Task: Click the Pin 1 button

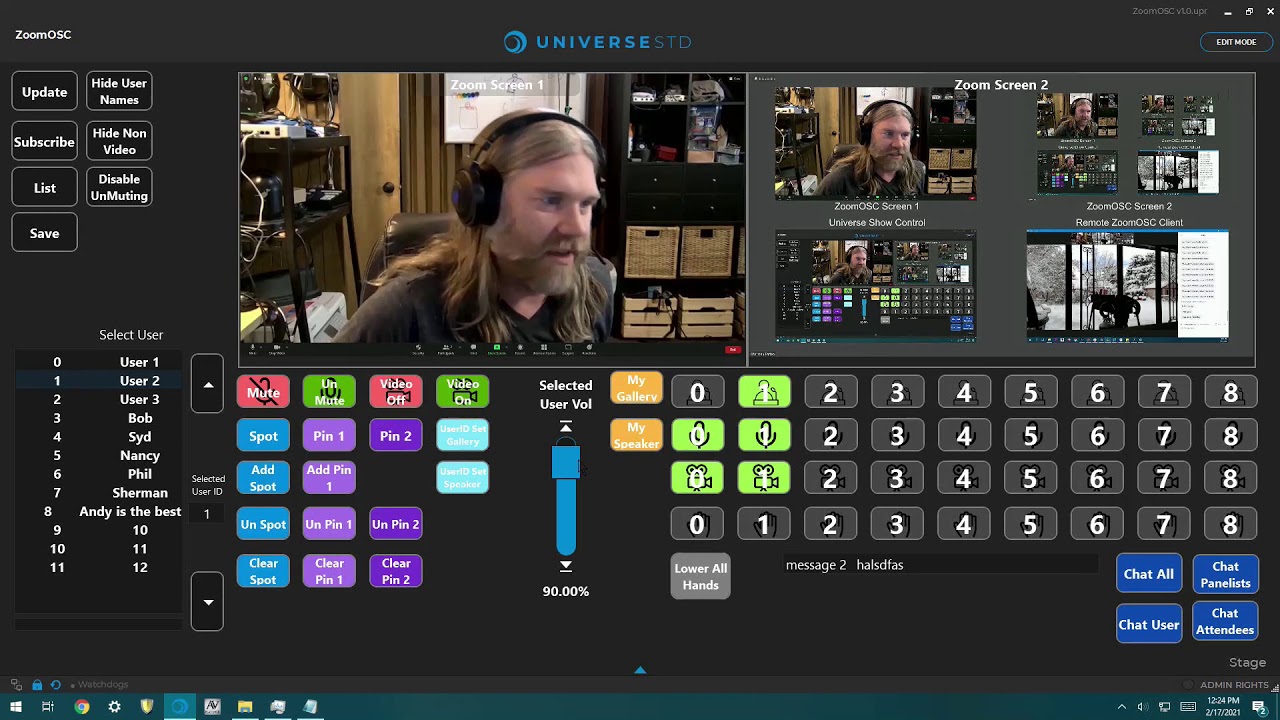Action: [329, 436]
